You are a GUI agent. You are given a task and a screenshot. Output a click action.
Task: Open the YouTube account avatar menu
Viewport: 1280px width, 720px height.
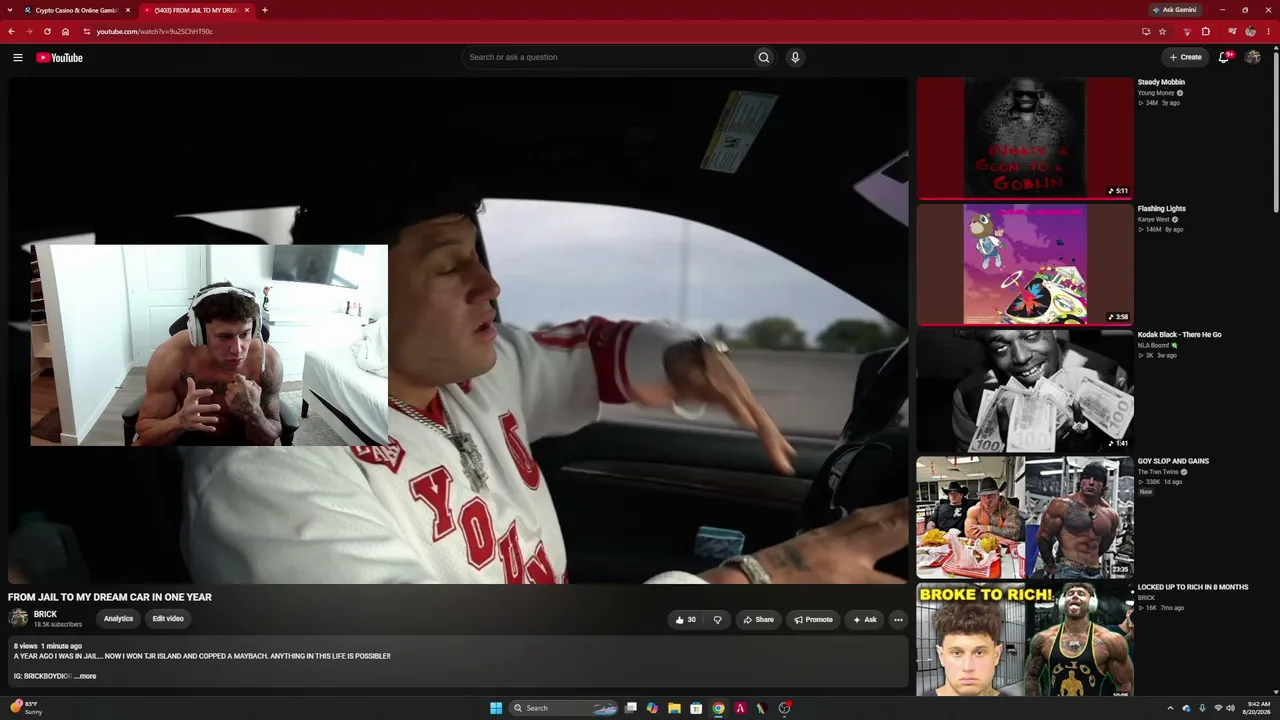tap(1252, 57)
